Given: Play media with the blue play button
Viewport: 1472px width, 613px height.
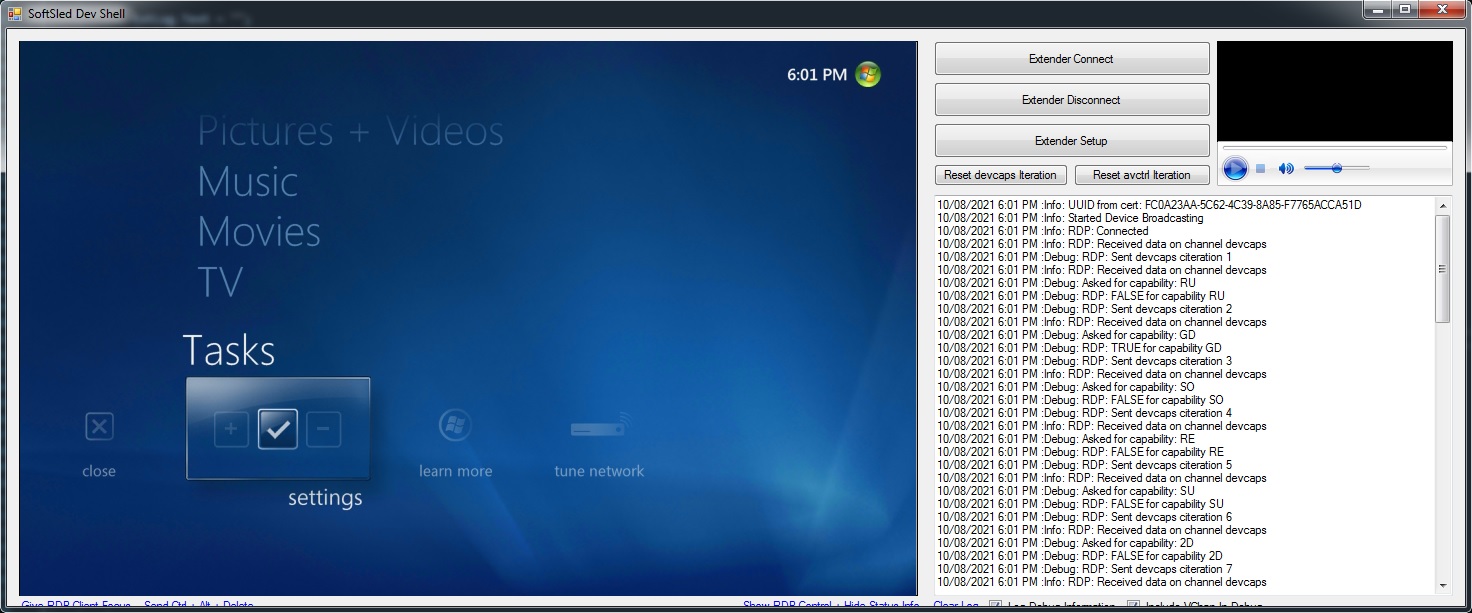Looking at the screenshot, I should (1235, 169).
